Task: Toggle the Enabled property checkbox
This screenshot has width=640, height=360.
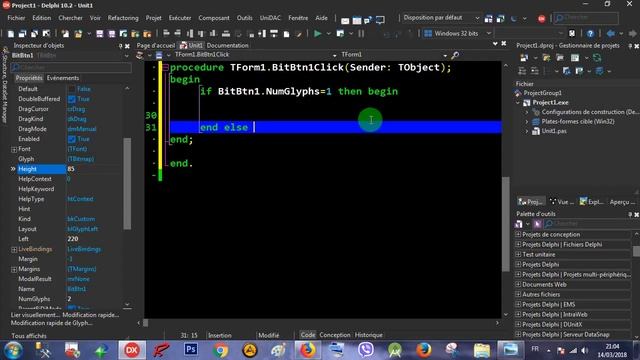Action: click(72, 139)
